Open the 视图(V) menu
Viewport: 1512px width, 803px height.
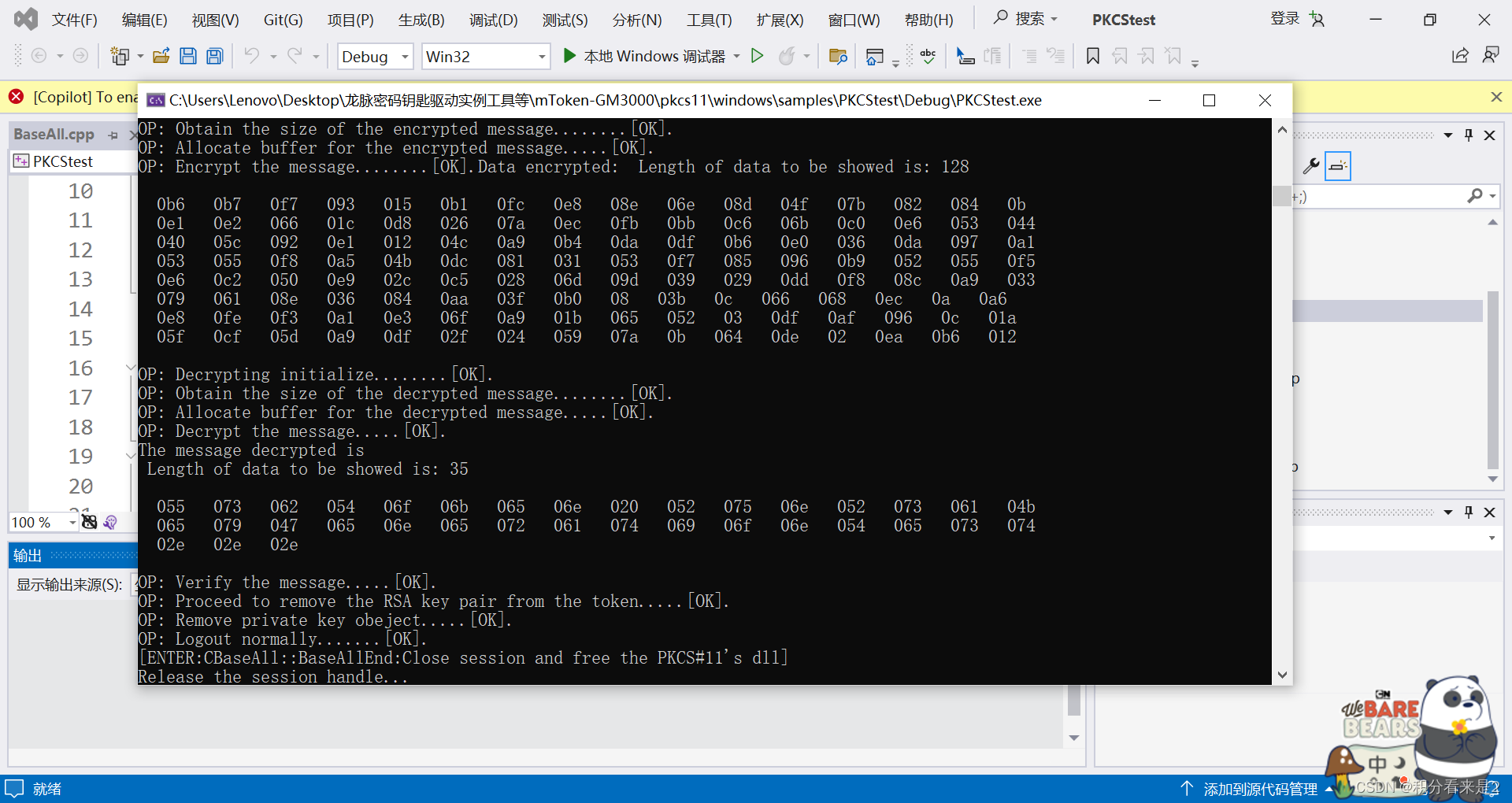pos(215,20)
